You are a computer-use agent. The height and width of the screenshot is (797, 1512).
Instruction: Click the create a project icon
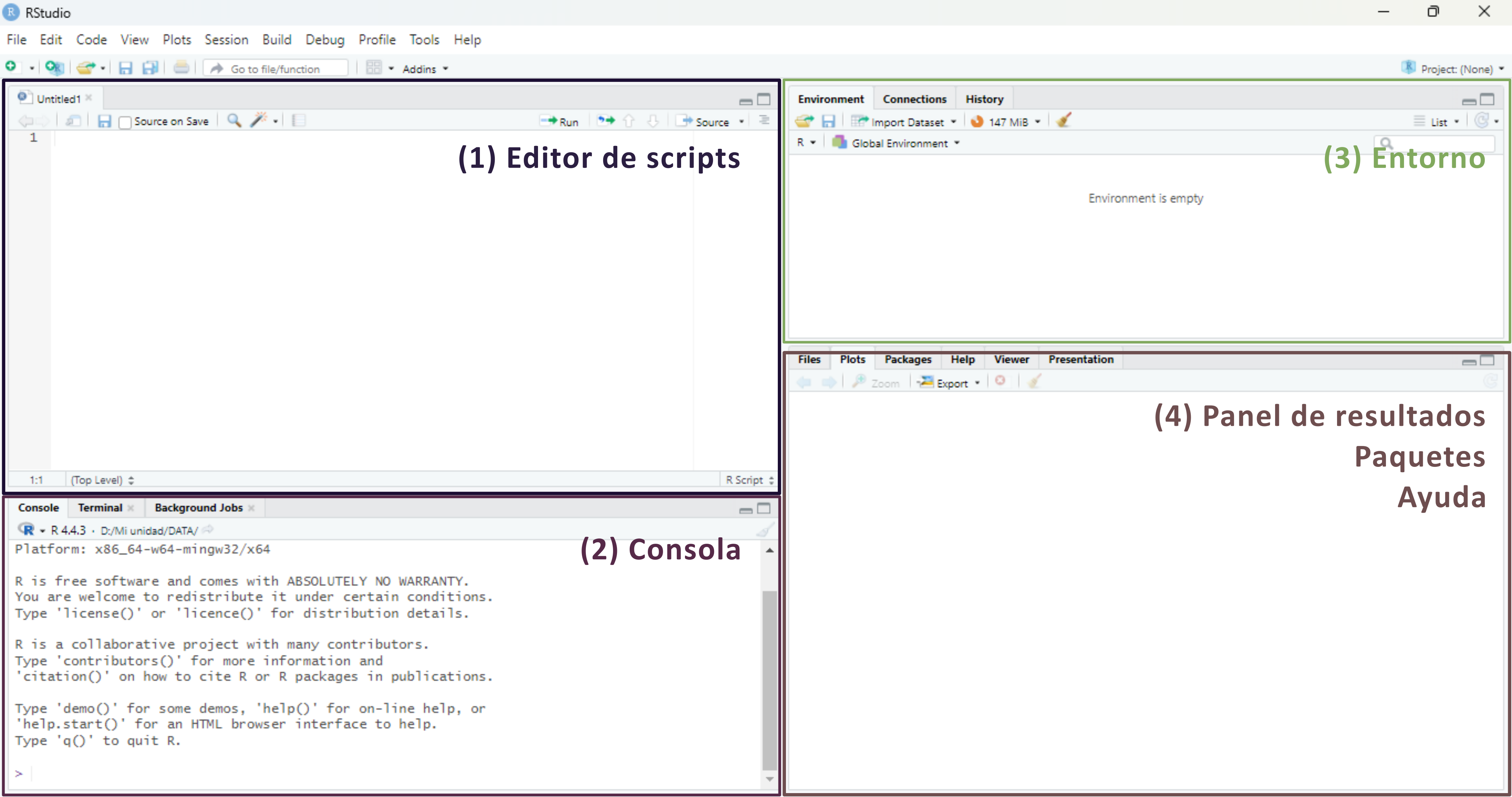(x=54, y=68)
